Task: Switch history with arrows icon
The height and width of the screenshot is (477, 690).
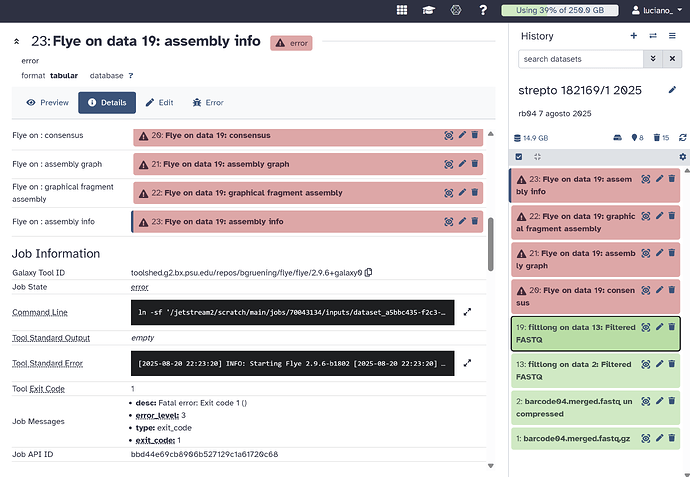Action: click(x=653, y=36)
